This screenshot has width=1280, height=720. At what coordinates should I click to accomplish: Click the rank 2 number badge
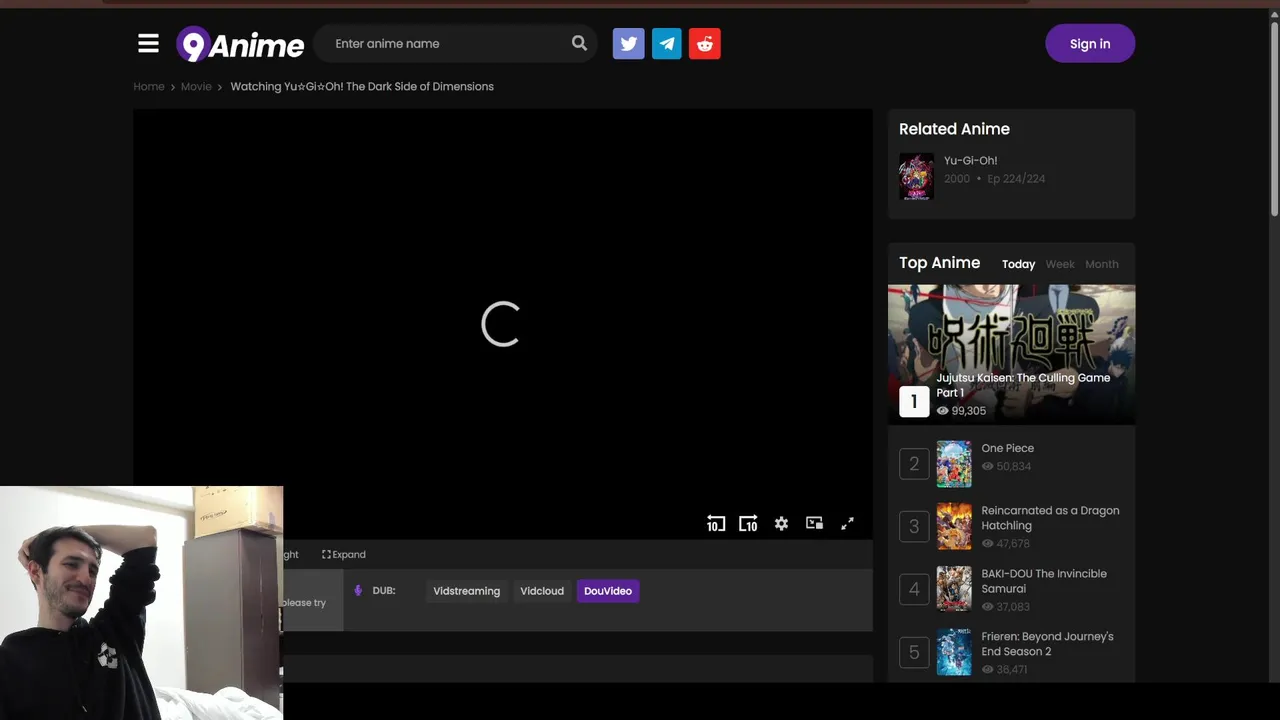tap(914, 464)
